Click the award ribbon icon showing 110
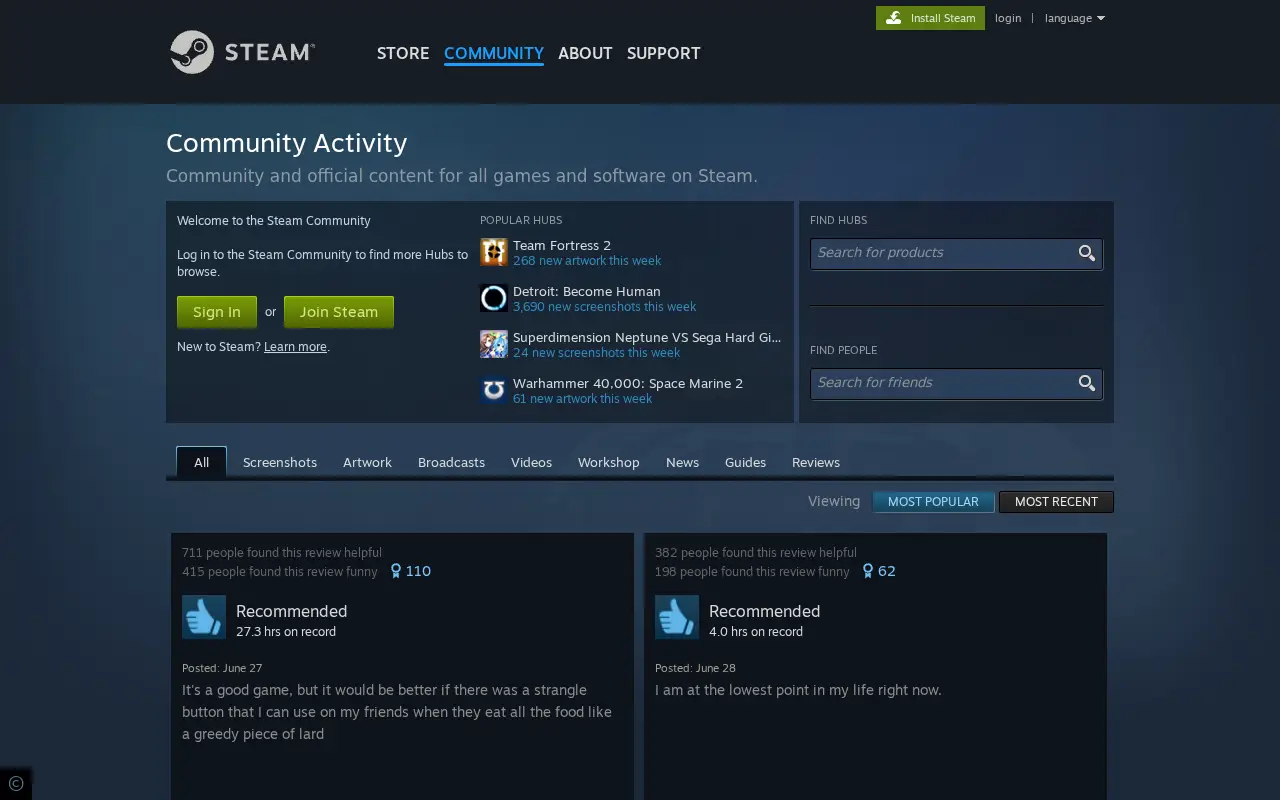 (x=396, y=571)
